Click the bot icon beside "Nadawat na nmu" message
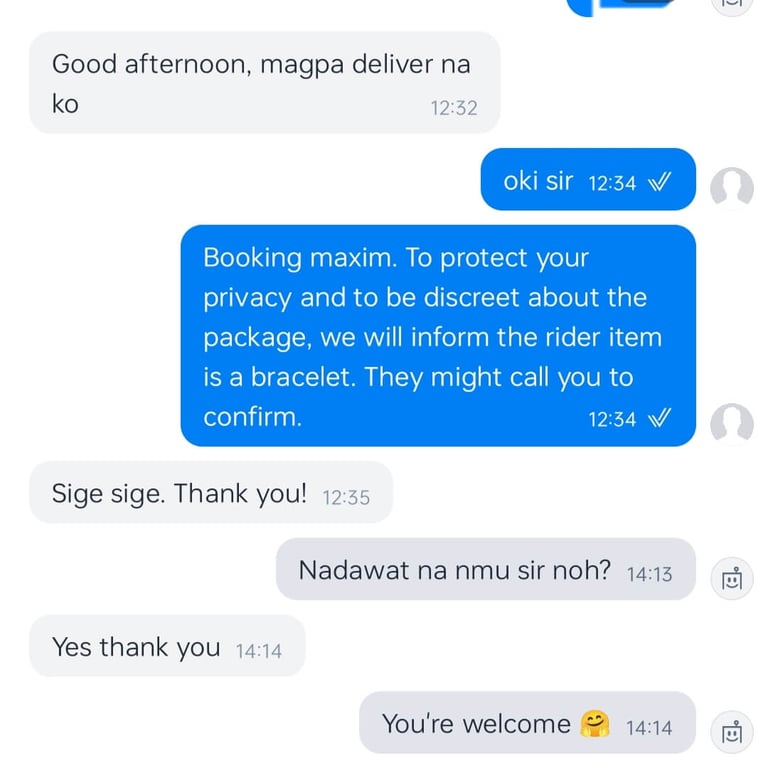This screenshot has height=768, width=768. click(731, 578)
